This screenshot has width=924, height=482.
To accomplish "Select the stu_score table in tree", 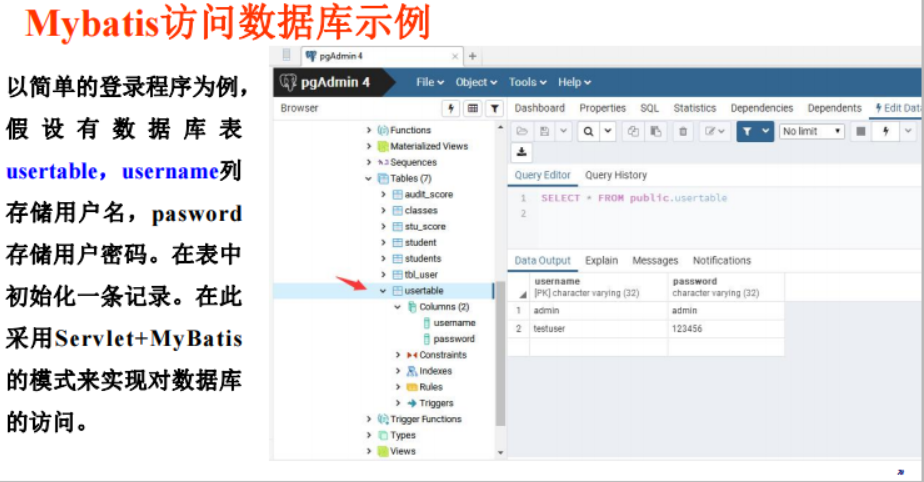I will point(424,226).
